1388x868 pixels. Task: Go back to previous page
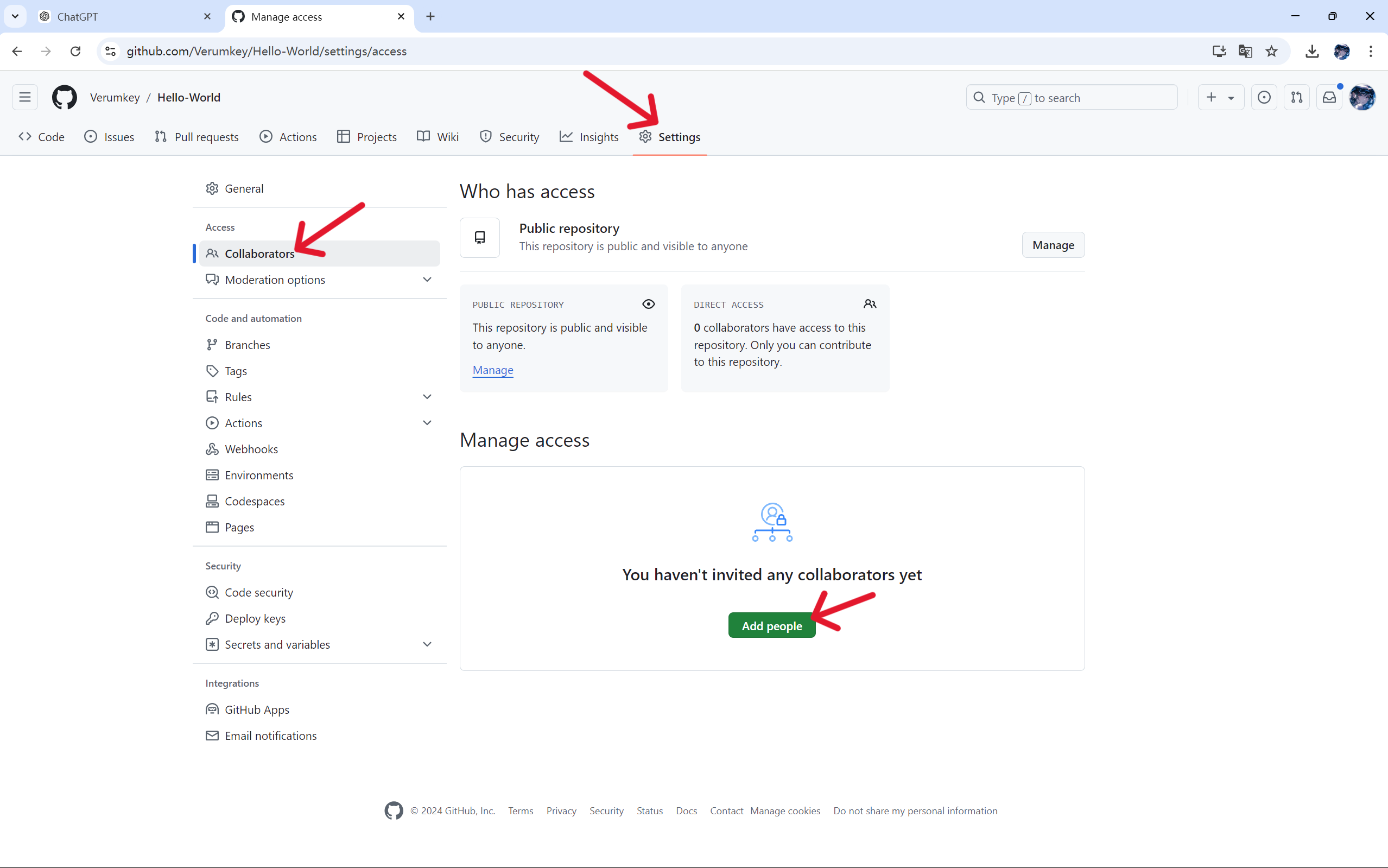tap(17, 51)
